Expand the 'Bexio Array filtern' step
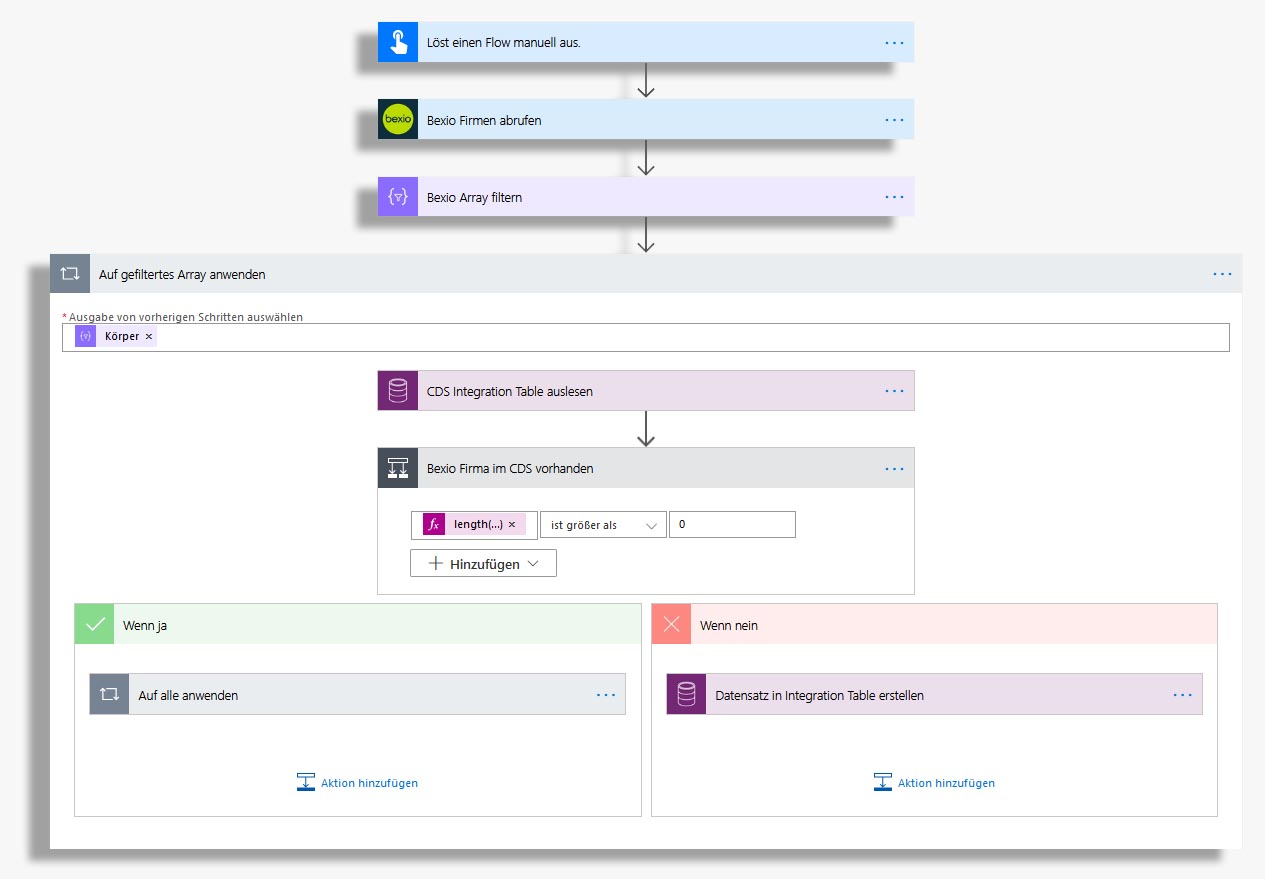 tap(646, 197)
